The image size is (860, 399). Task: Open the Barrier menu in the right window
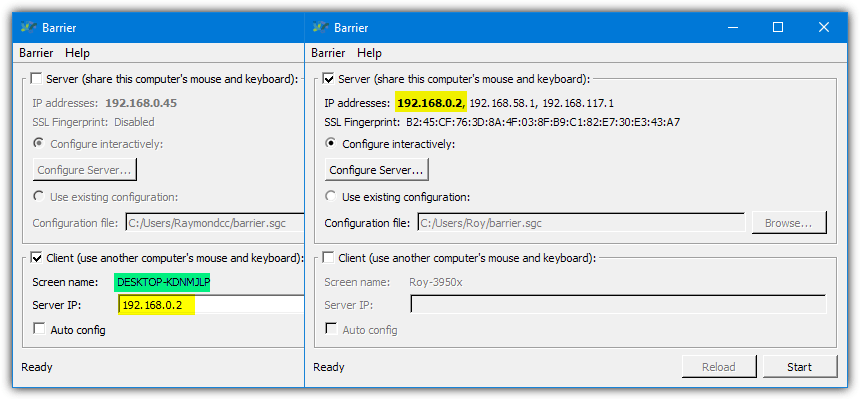328,53
